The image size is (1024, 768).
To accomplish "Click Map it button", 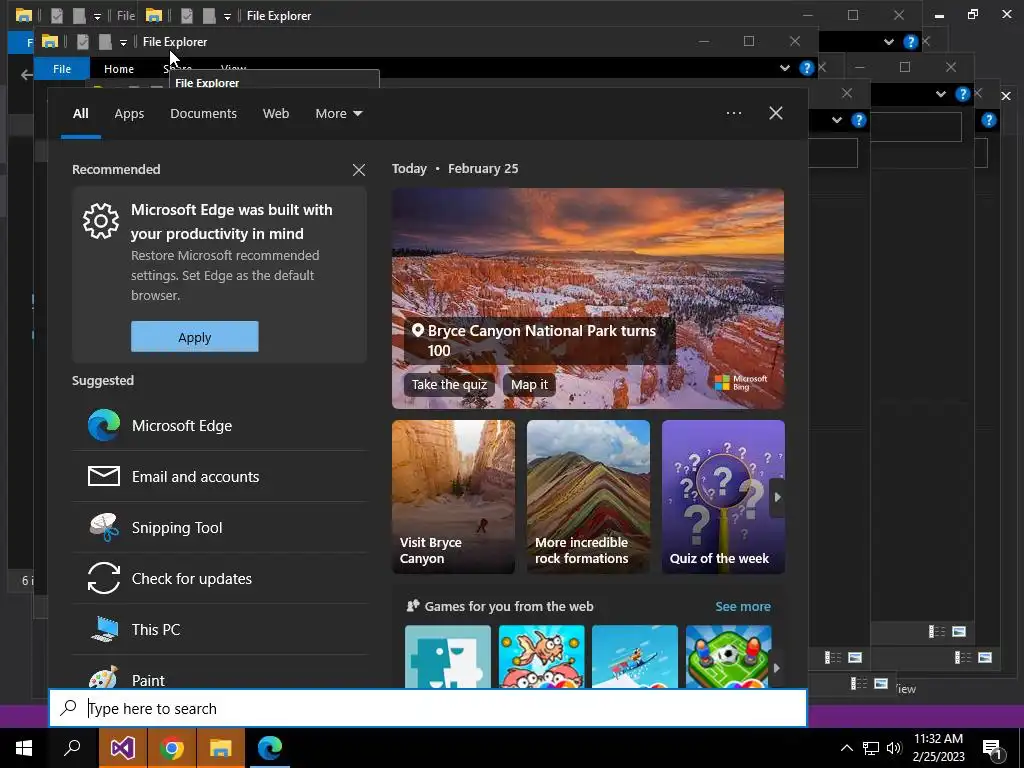I will [529, 384].
